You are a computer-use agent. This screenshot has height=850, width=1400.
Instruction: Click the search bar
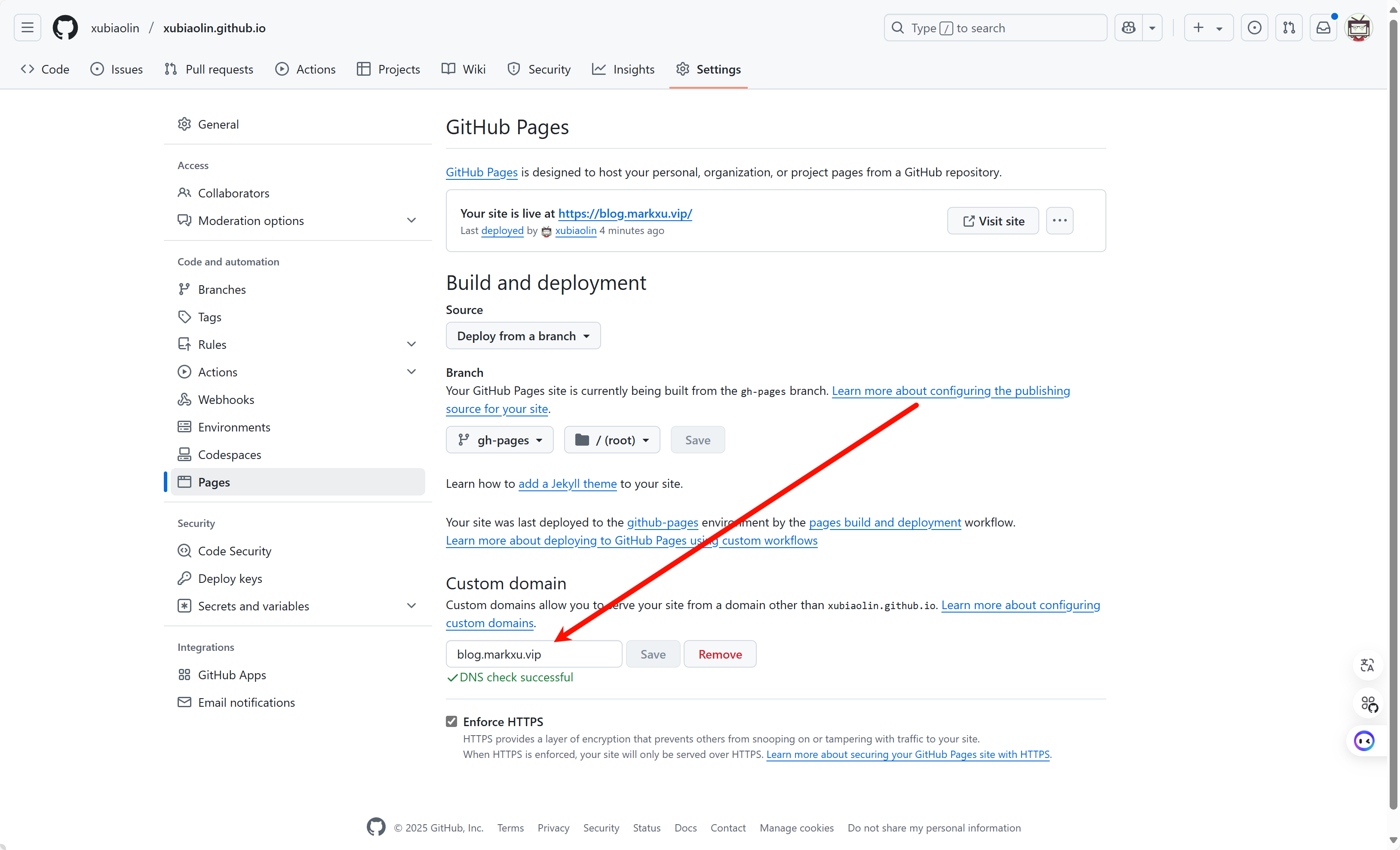pos(995,28)
